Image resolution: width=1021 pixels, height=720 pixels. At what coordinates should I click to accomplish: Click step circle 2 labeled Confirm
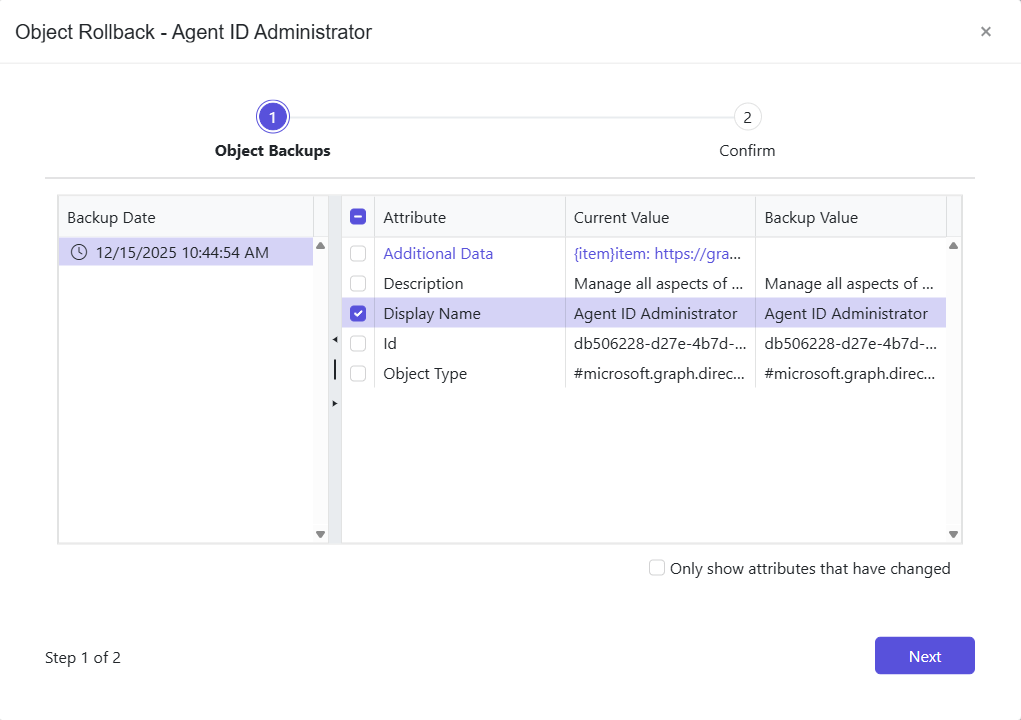point(747,116)
